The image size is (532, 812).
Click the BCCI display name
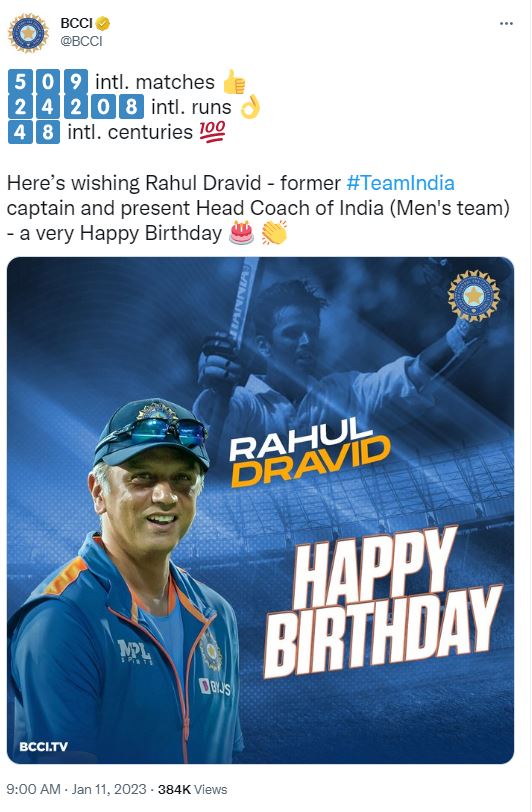76,23
